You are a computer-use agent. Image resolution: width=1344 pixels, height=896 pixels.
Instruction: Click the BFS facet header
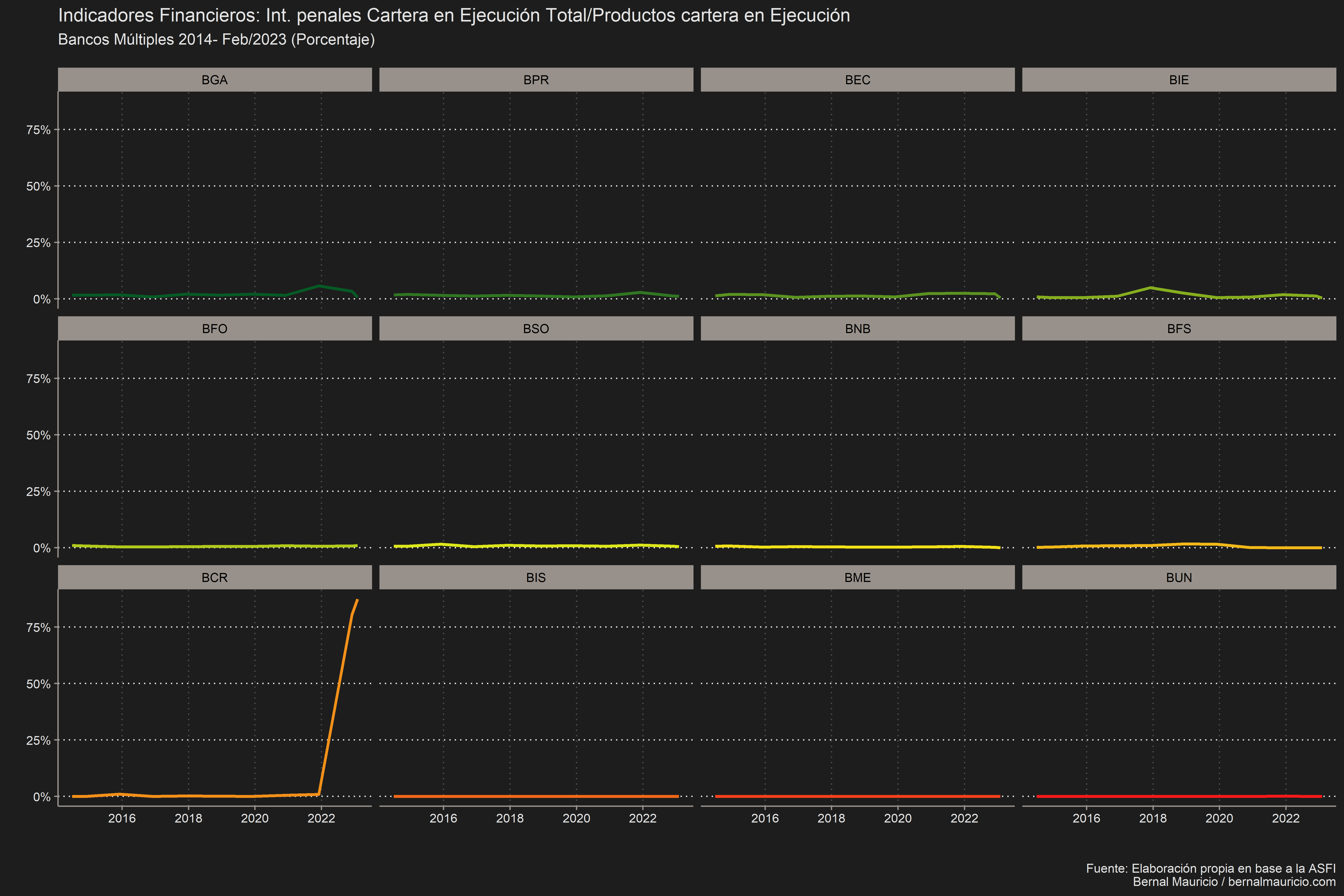click(x=1179, y=329)
